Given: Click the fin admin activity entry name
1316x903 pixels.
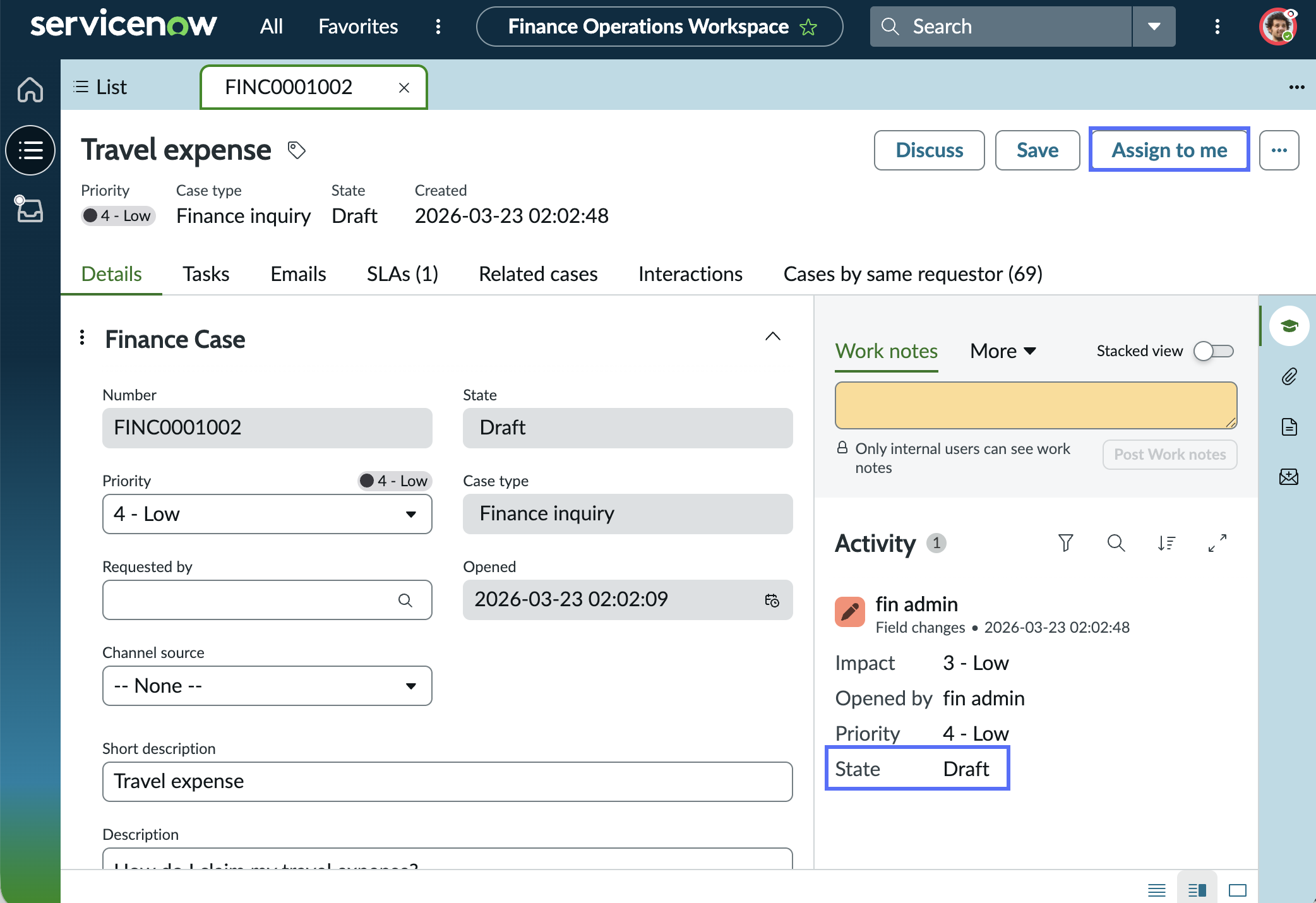Looking at the screenshot, I should 917,604.
